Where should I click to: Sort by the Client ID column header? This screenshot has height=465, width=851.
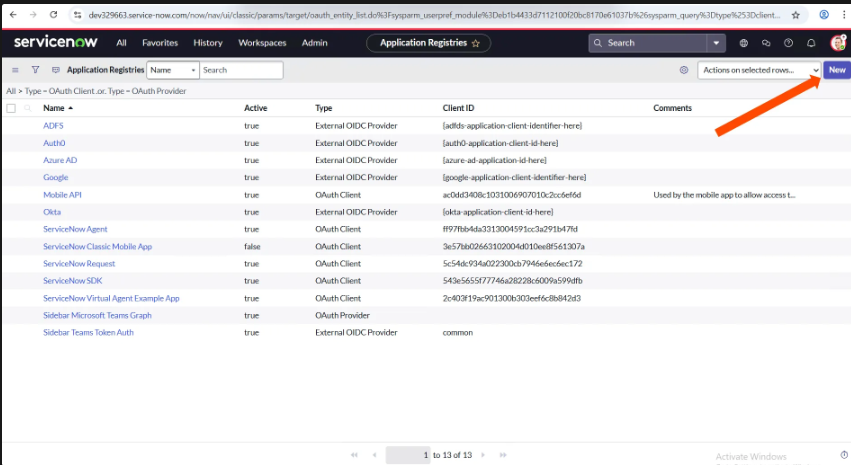pyautogui.click(x=458, y=108)
